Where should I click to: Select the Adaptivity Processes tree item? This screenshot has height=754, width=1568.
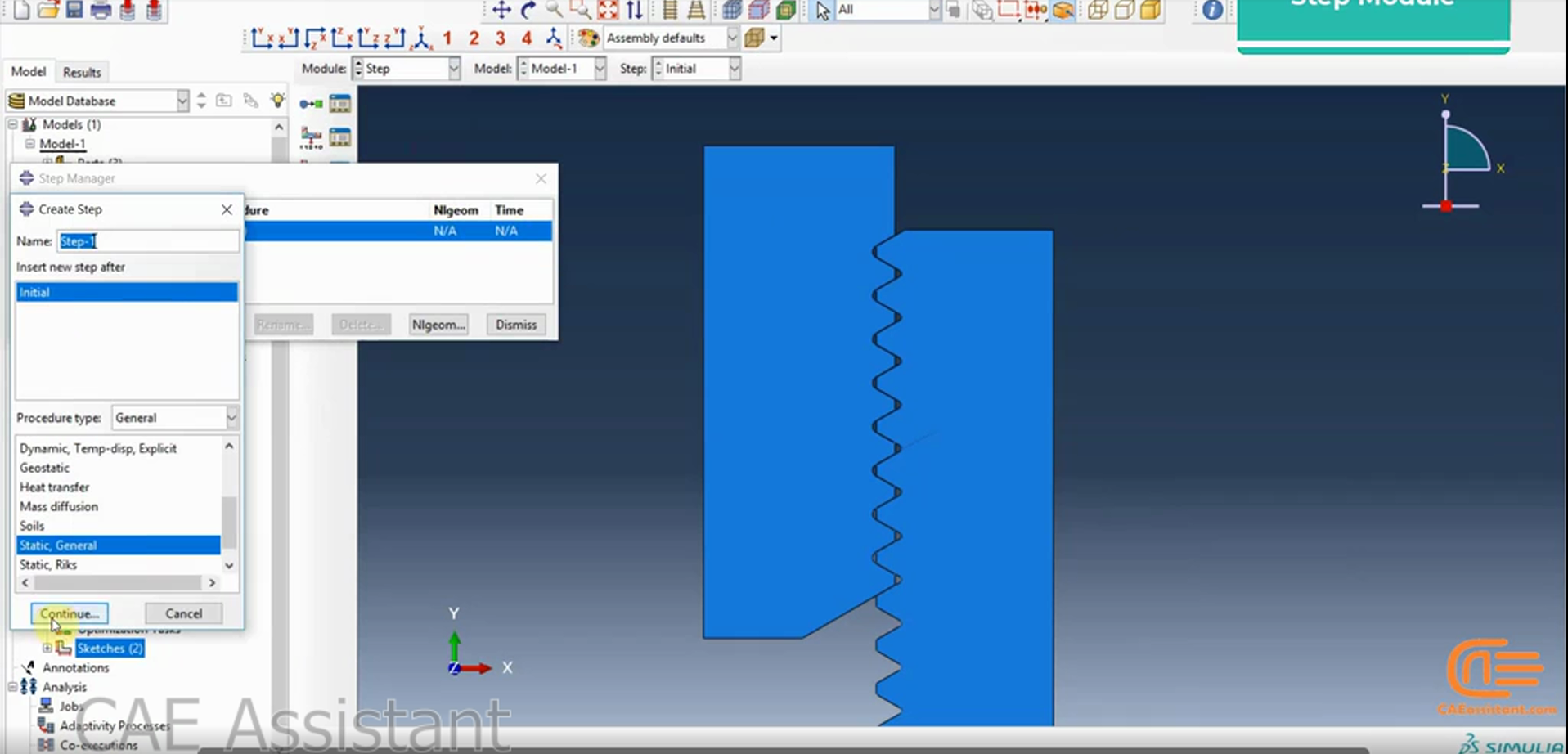(115, 725)
